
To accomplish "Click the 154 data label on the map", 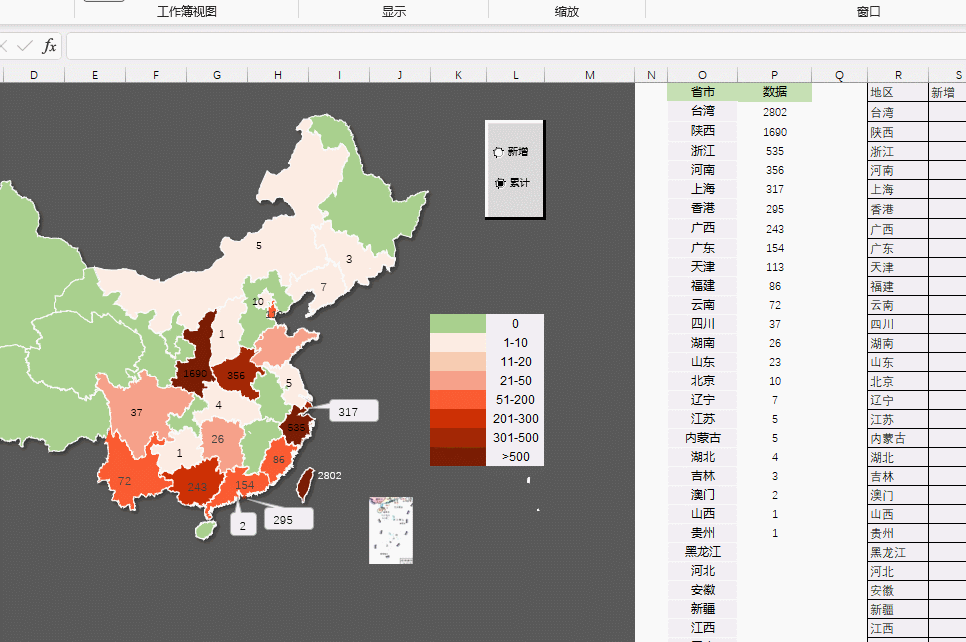I will click(245, 485).
